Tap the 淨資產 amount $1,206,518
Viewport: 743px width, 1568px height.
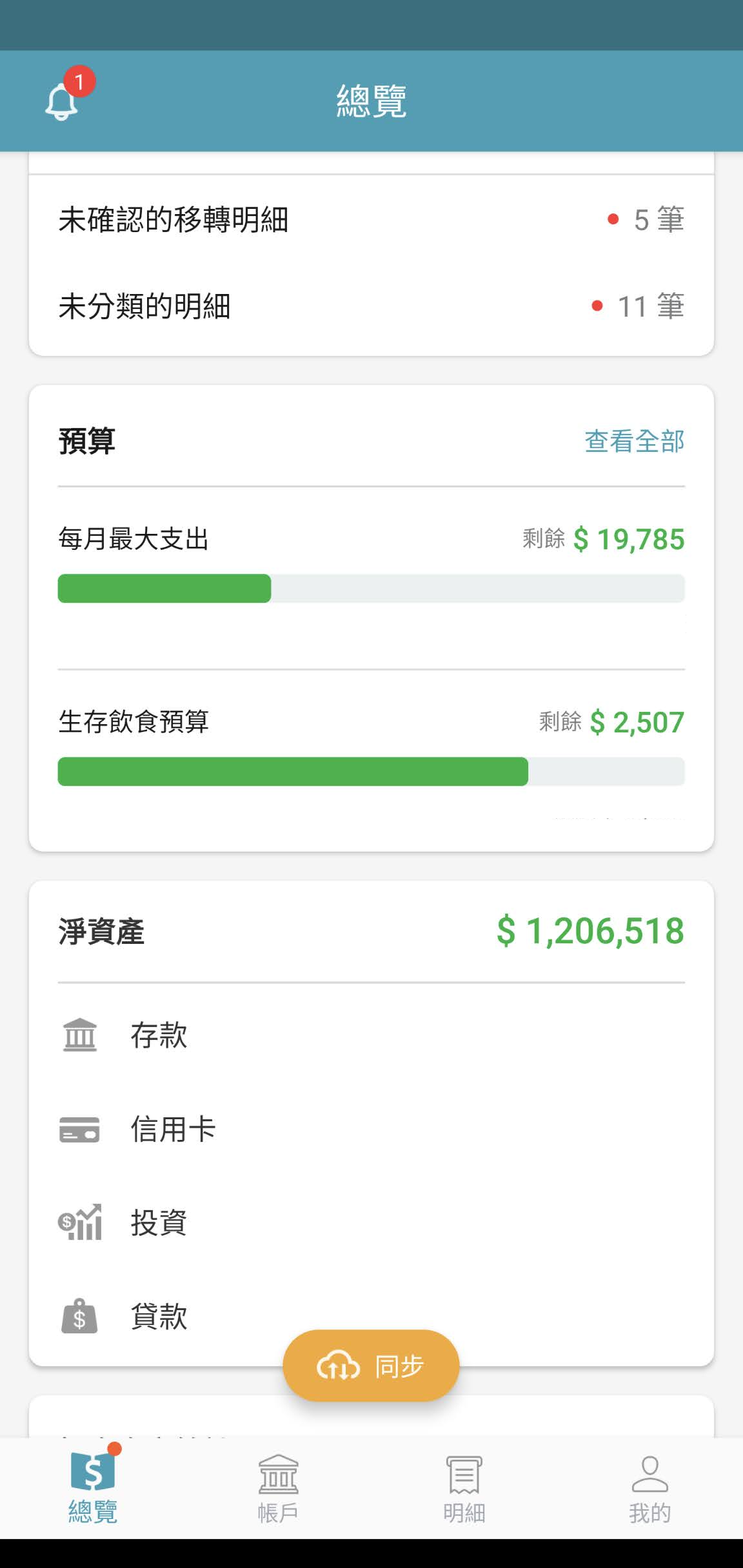590,931
